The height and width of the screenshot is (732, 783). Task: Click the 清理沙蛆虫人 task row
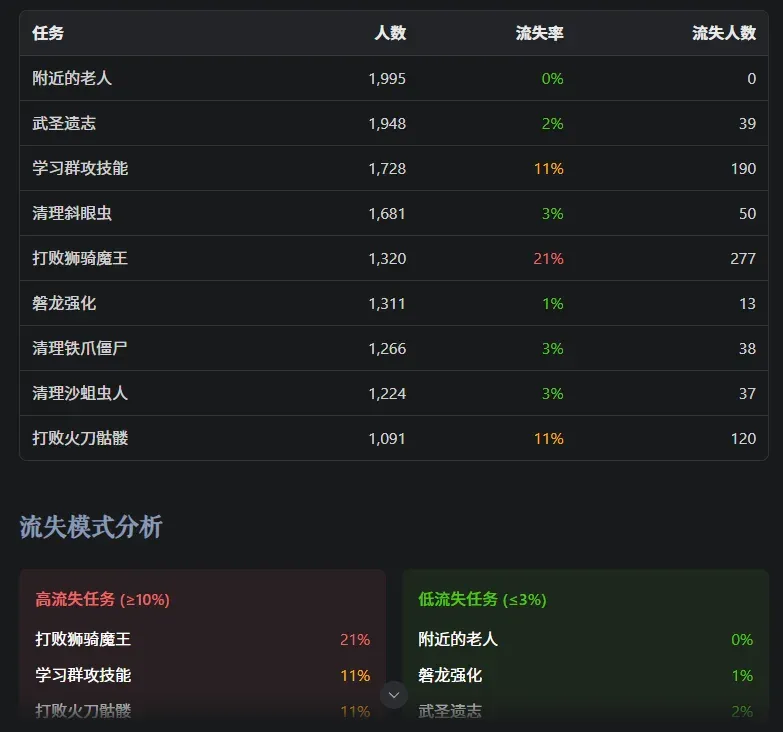point(393,393)
